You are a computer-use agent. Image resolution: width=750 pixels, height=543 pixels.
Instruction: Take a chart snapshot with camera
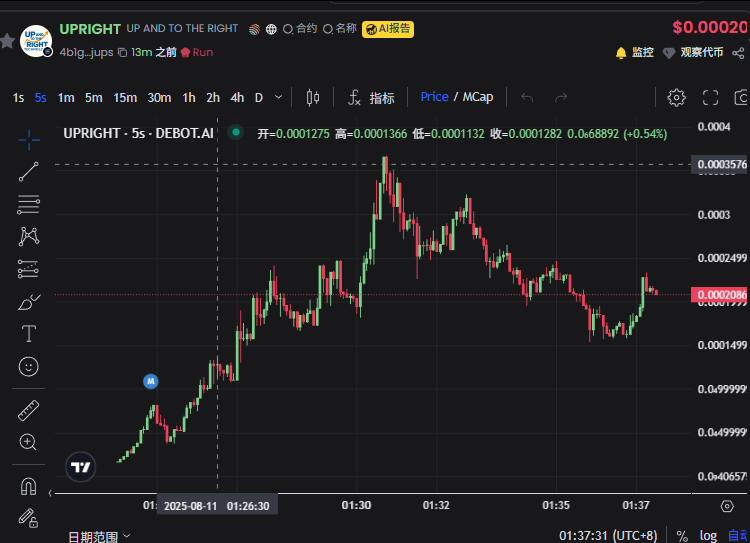pyautogui.click(x=741, y=98)
